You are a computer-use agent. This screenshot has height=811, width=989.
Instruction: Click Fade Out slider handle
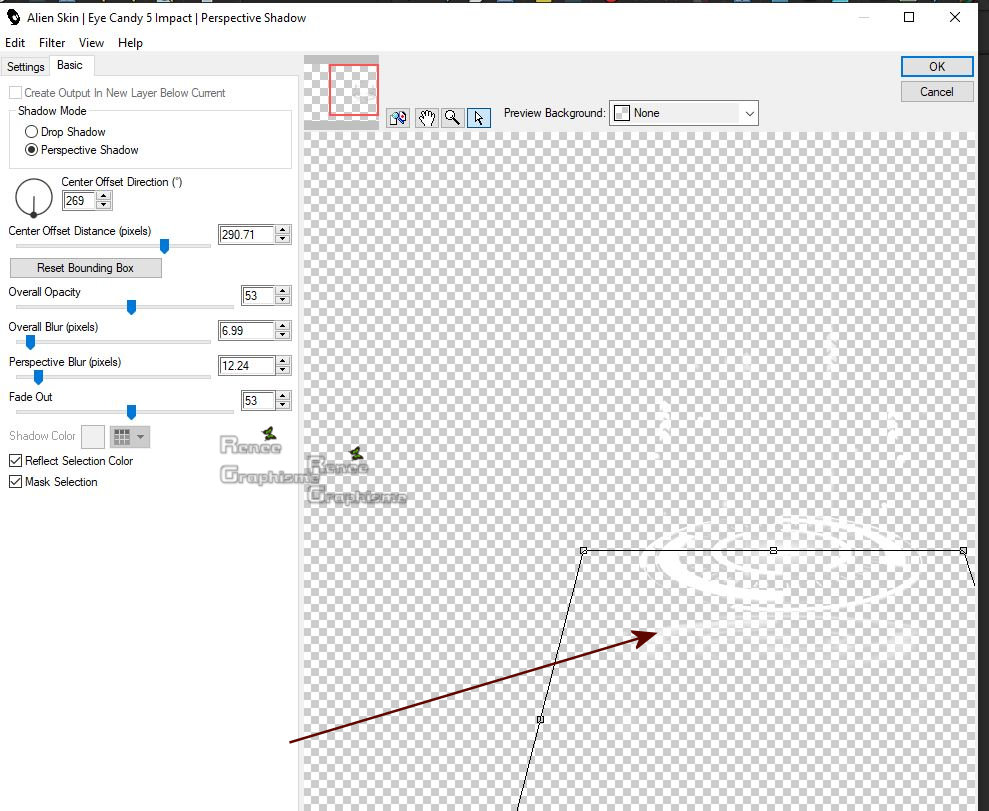pos(131,412)
